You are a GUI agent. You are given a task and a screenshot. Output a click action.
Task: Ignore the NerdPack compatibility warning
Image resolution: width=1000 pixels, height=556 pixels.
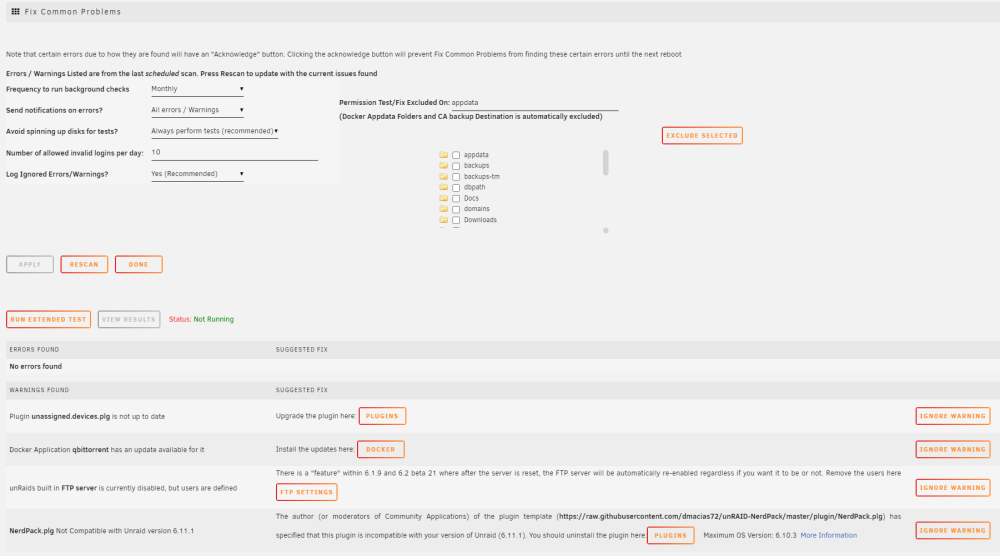[x=953, y=530]
